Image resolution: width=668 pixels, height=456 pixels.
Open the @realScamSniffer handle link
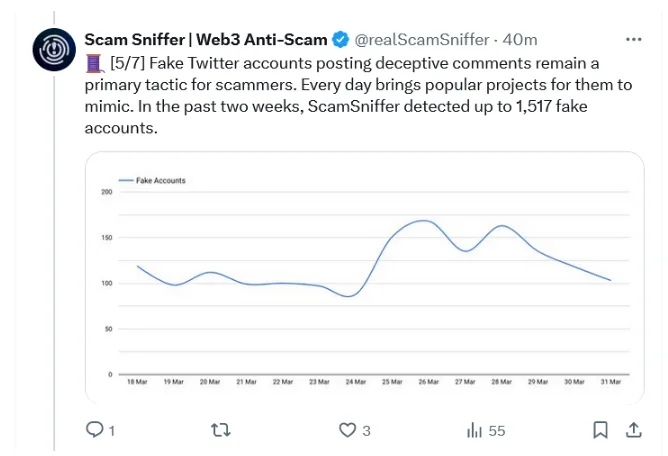point(422,40)
